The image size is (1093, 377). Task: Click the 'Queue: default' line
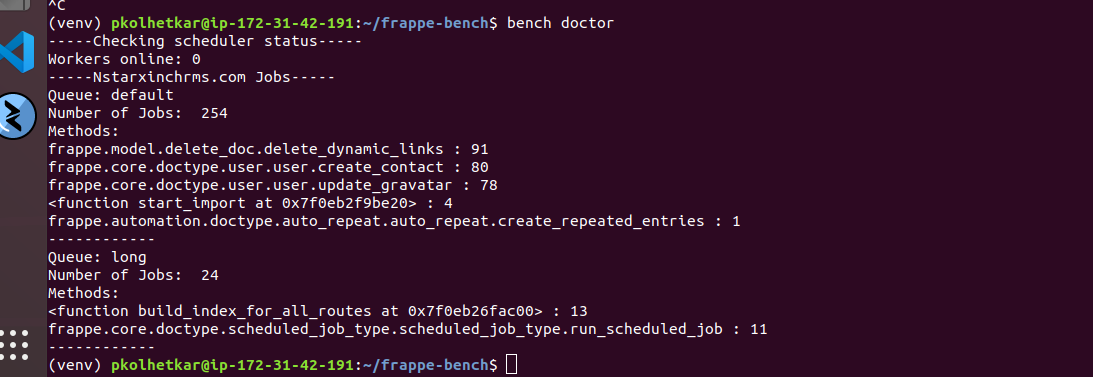pos(111,95)
